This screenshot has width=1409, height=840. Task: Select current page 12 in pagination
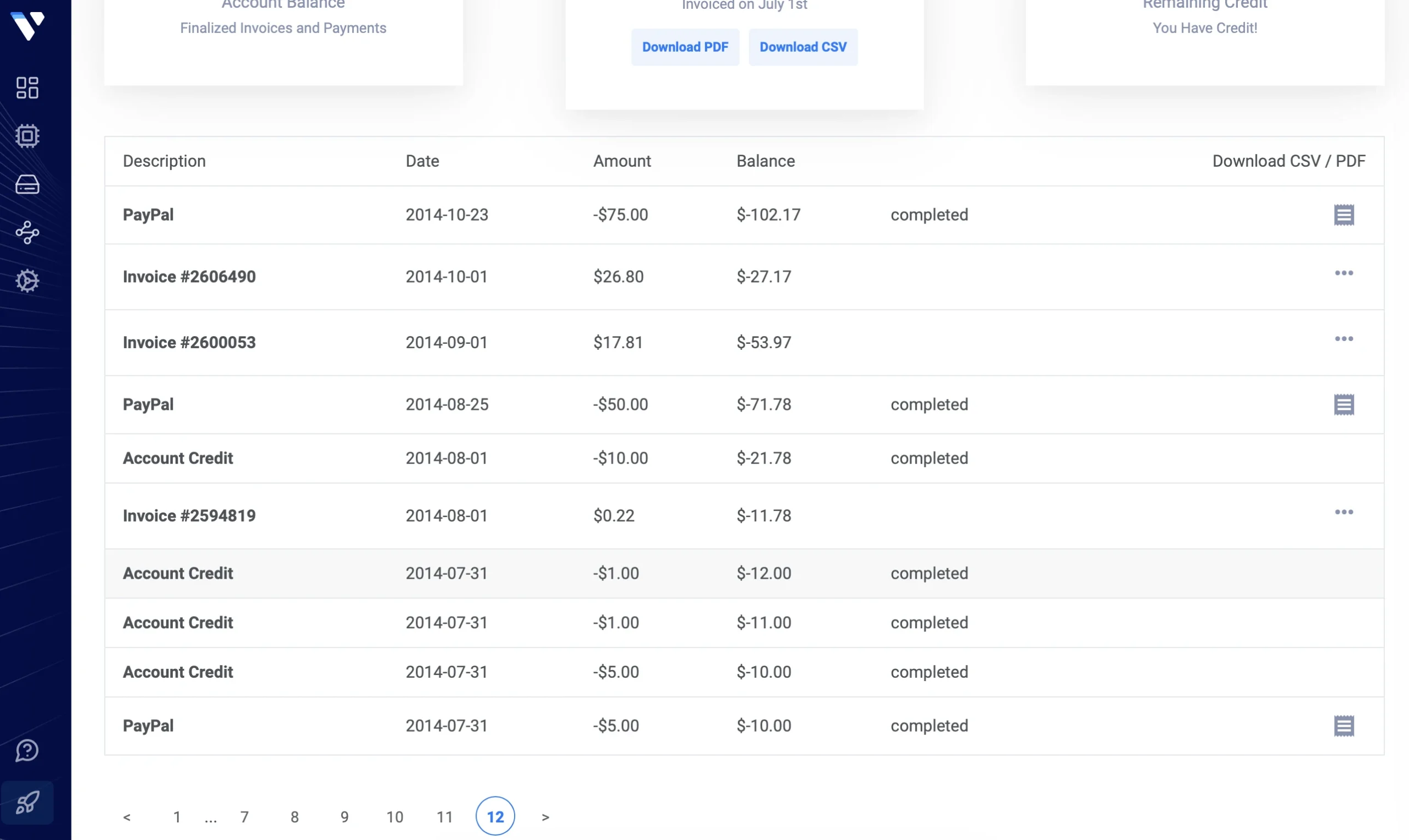[x=495, y=816]
